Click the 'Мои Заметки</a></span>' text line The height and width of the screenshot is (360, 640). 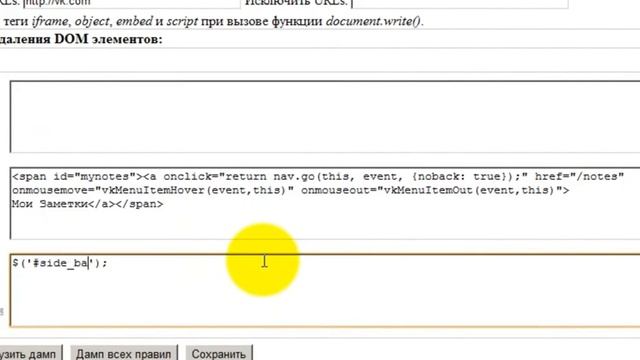pyautogui.click(x=87, y=204)
